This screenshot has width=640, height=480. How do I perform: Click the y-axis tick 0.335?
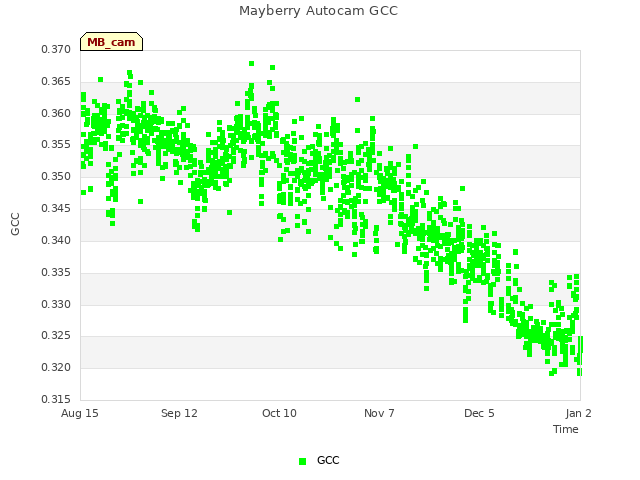click(56, 272)
